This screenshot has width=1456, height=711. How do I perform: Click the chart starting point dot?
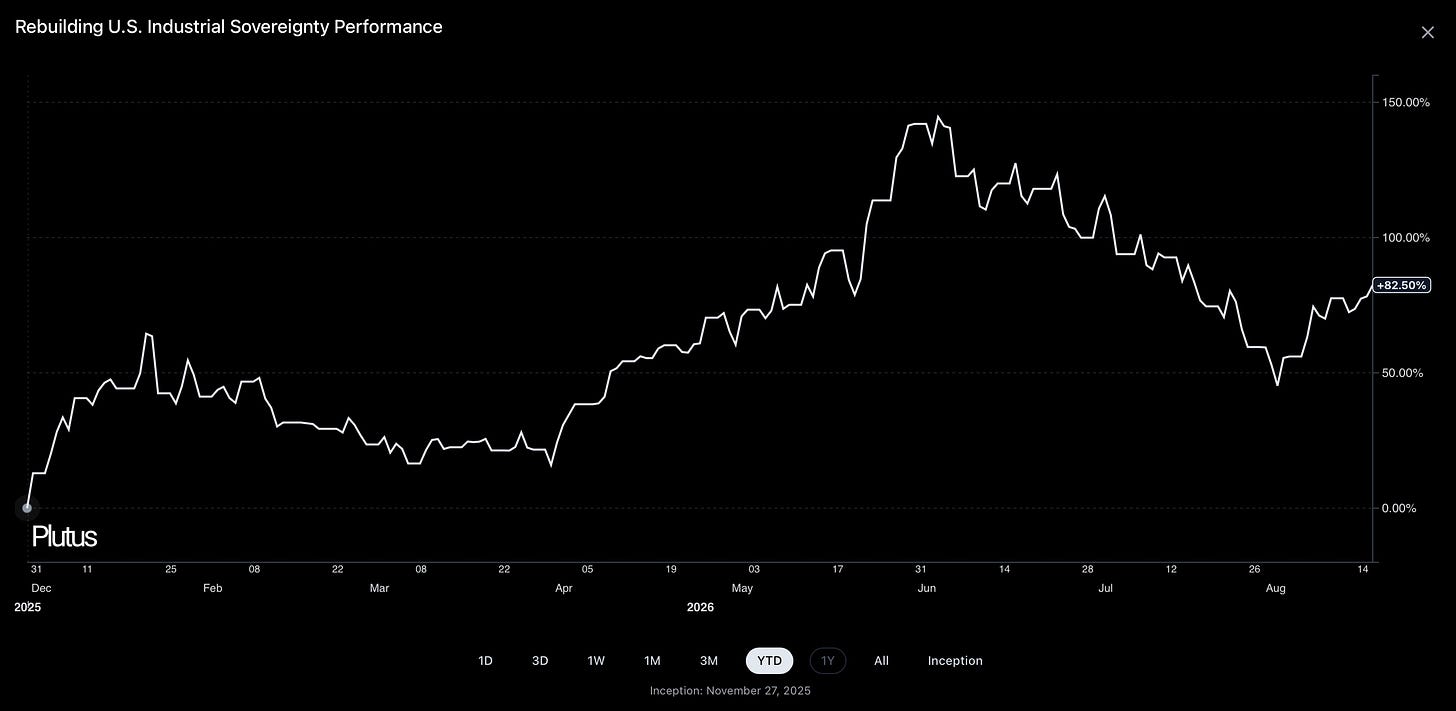(x=27, y=508)
